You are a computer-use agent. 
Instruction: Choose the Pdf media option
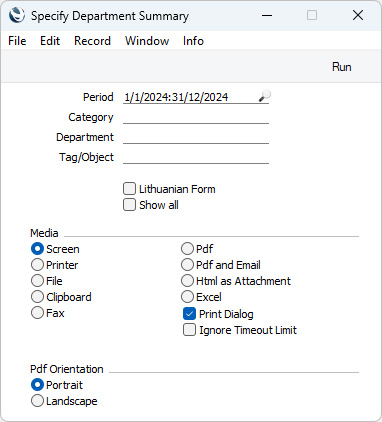coord(187,249)
